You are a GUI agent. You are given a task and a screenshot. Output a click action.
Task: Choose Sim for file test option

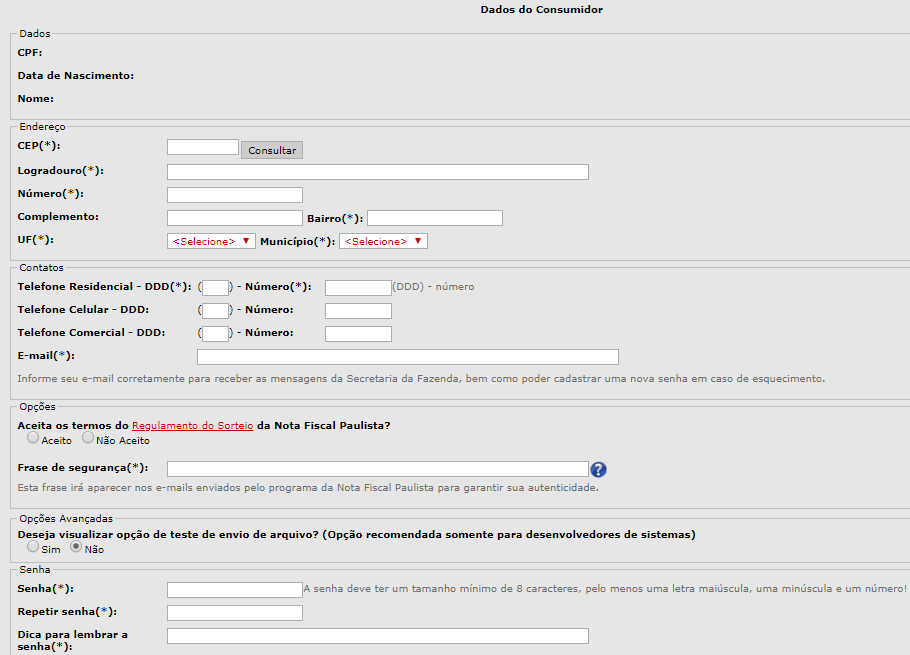tap(34, 547)
